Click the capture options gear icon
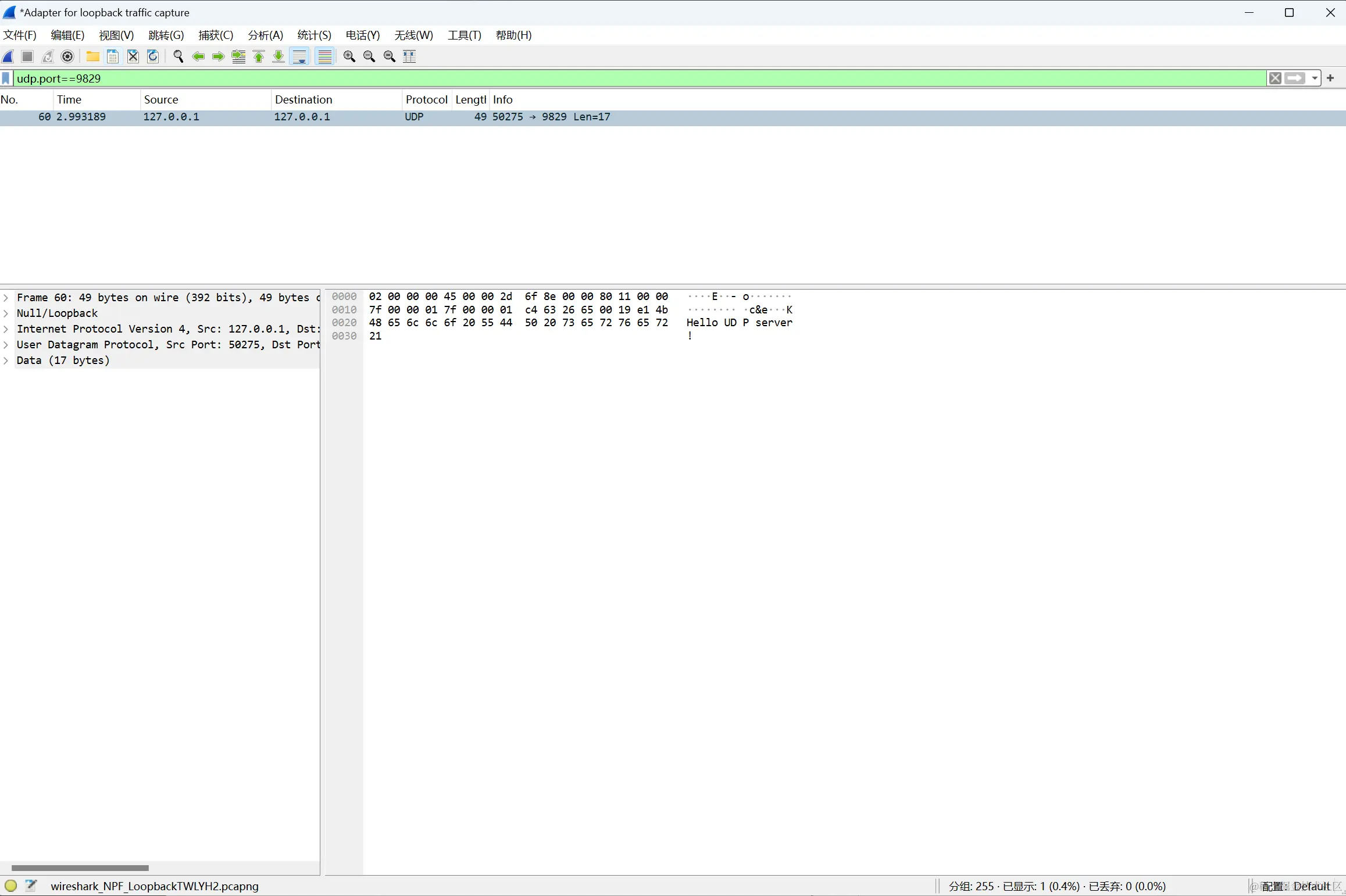 (x=67, y=56)
